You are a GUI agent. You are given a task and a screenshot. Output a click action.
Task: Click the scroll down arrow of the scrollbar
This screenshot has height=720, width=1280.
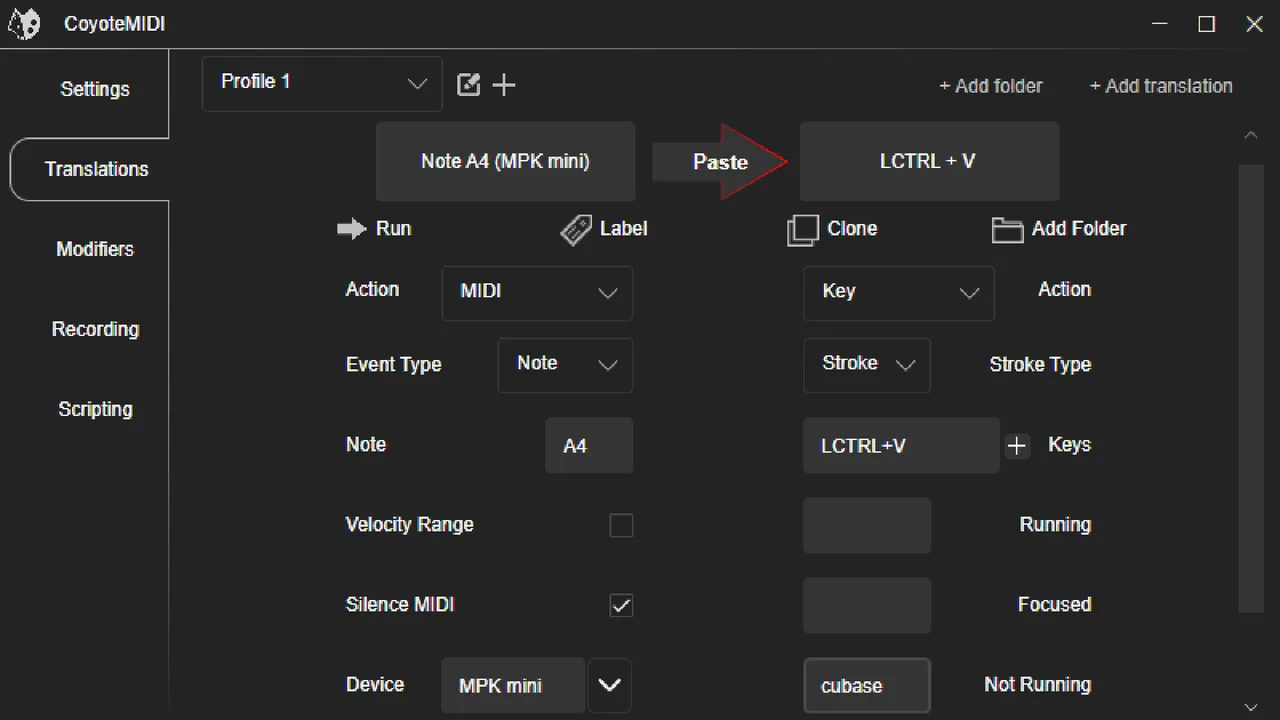click(1250, 707)
